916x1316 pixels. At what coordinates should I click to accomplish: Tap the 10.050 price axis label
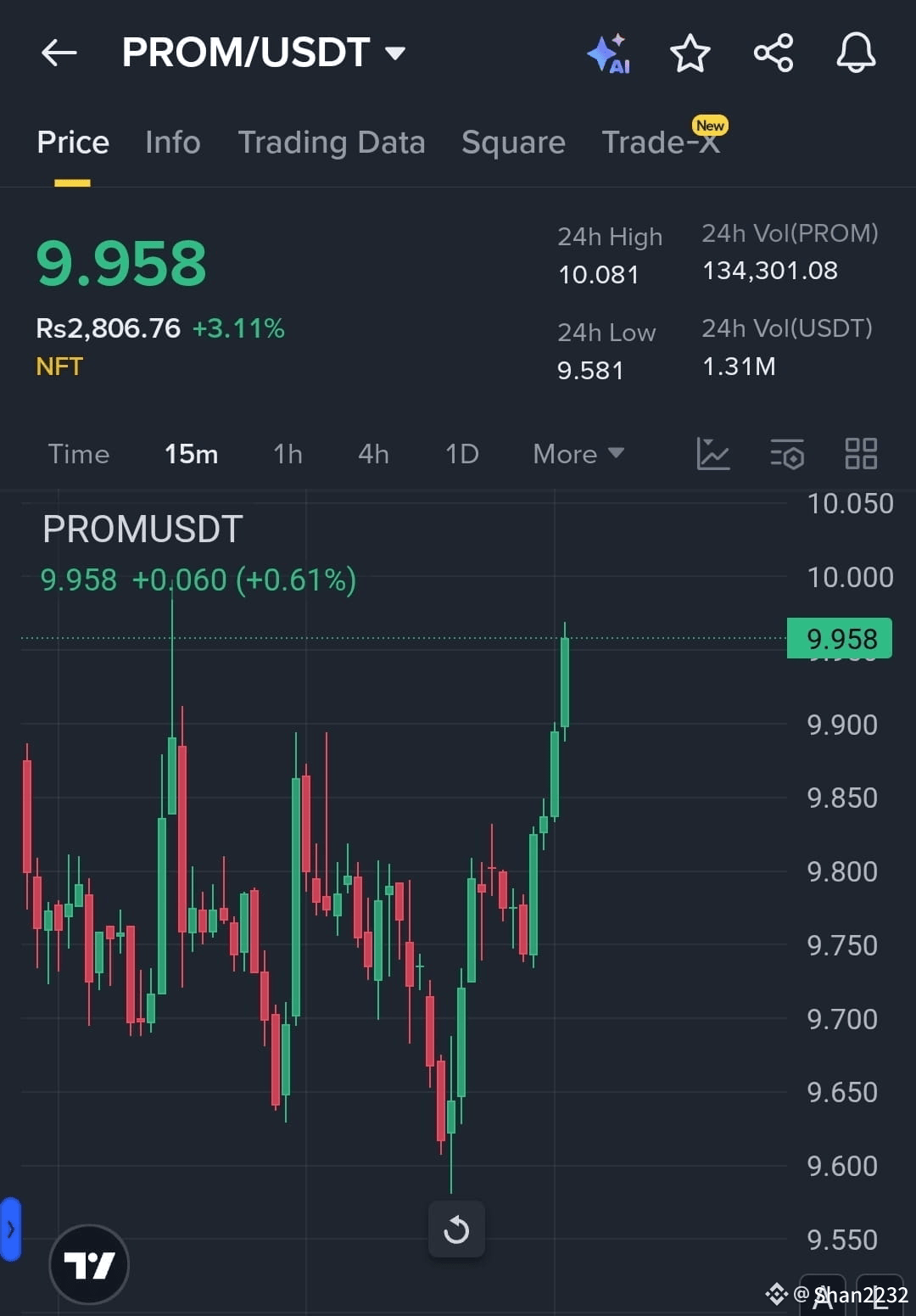pos(850,504)
